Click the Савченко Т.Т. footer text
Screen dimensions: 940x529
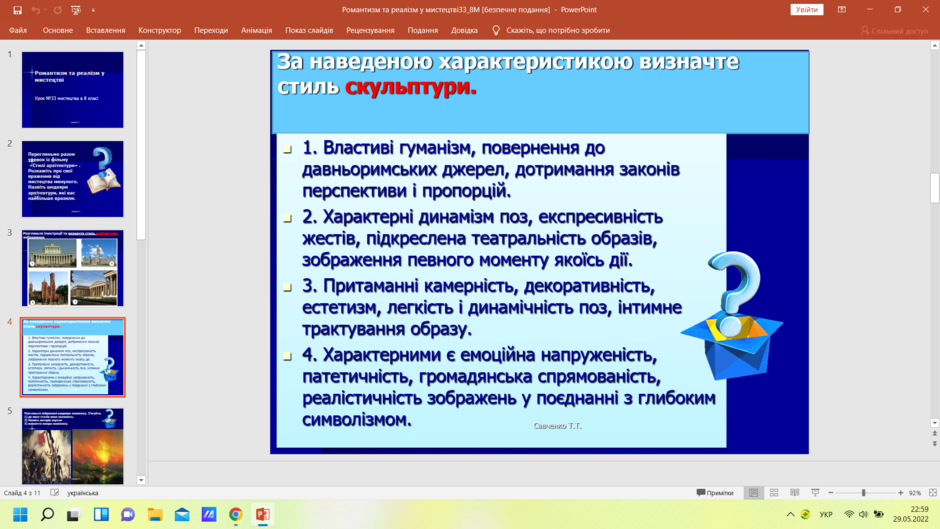[558, 426]
